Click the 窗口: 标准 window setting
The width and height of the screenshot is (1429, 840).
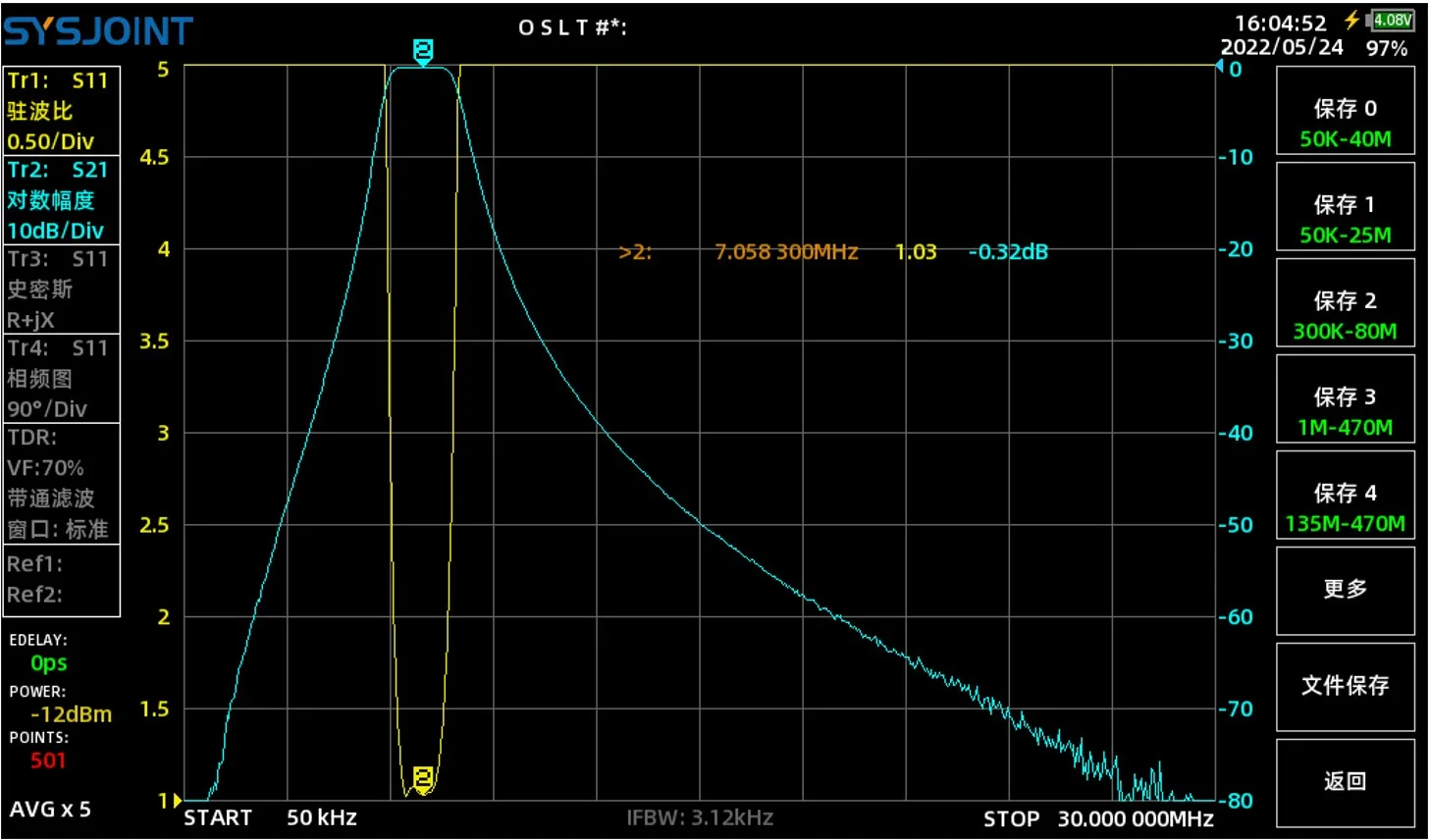57,529
